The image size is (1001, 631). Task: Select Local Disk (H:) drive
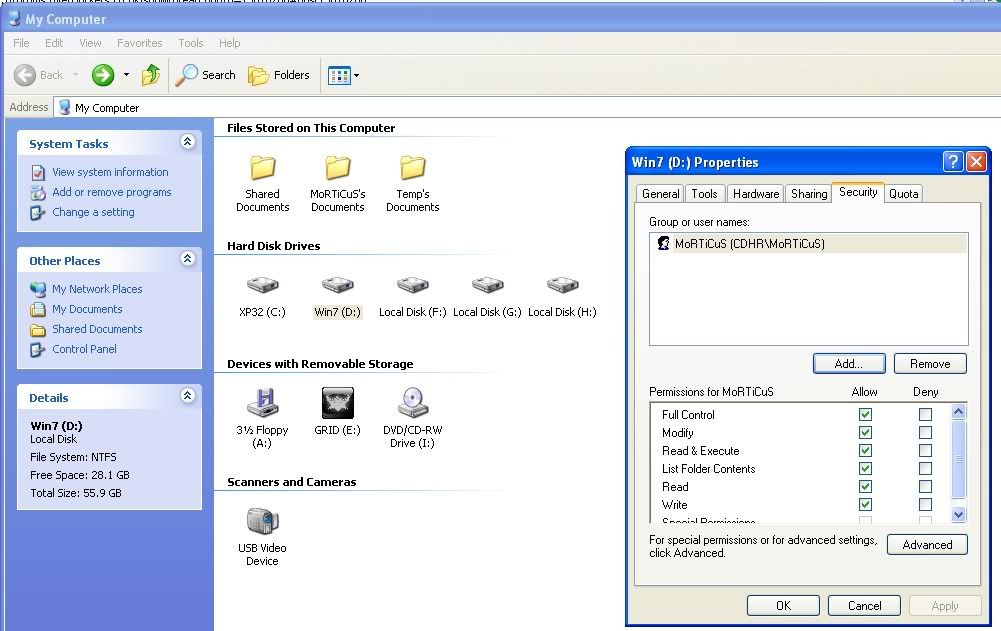(562, 296)
